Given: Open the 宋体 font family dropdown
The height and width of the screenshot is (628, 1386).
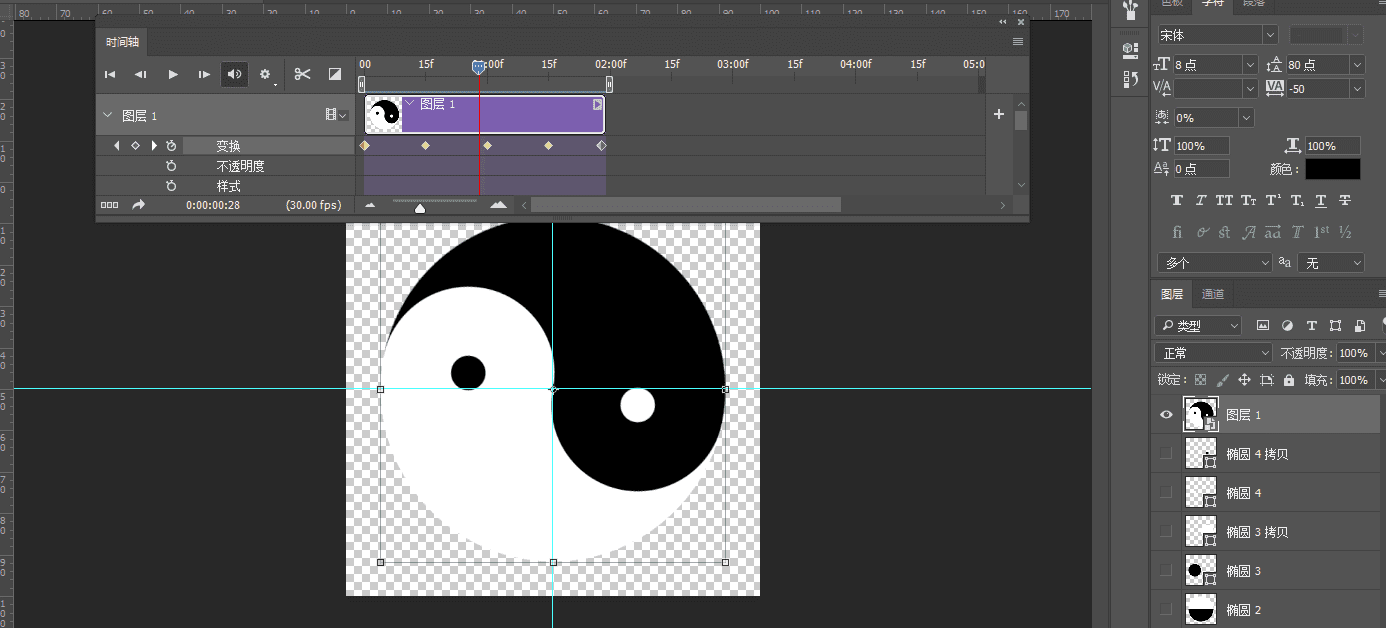Looking at the screenshot, I should (1270, 35).
